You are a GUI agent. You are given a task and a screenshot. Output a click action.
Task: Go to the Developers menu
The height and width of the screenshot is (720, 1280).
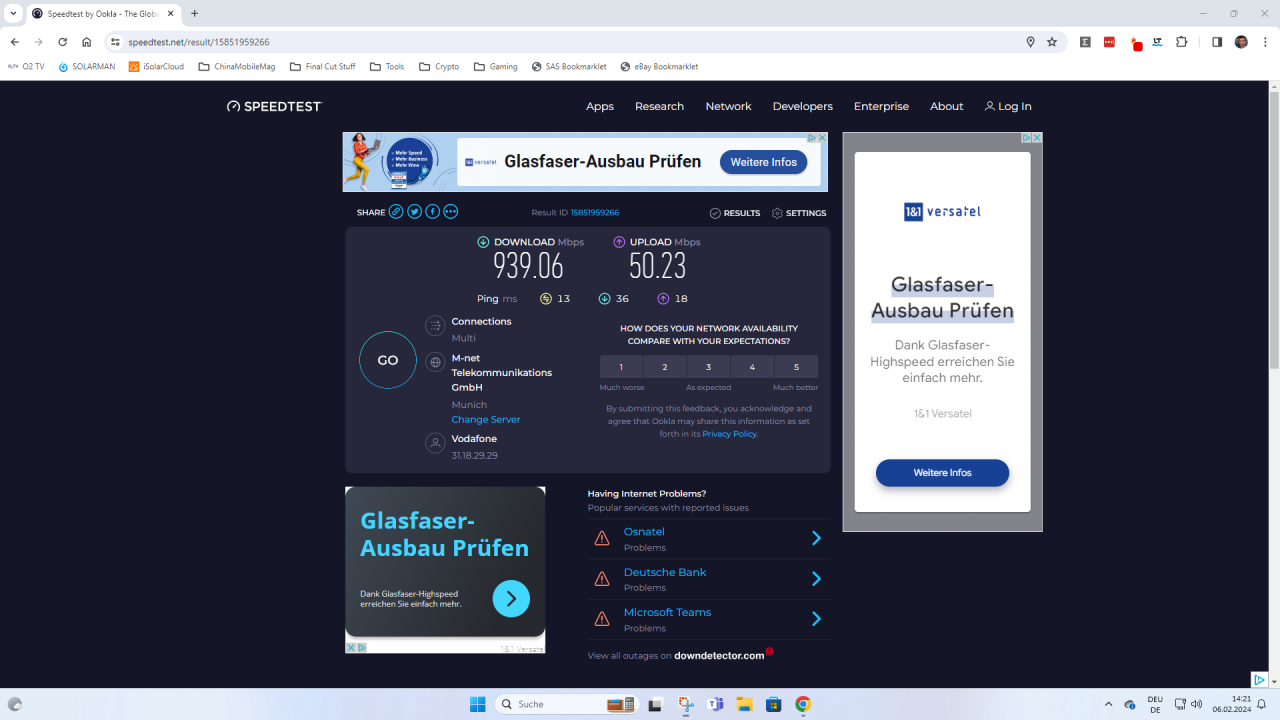click(x=802, y=106)
